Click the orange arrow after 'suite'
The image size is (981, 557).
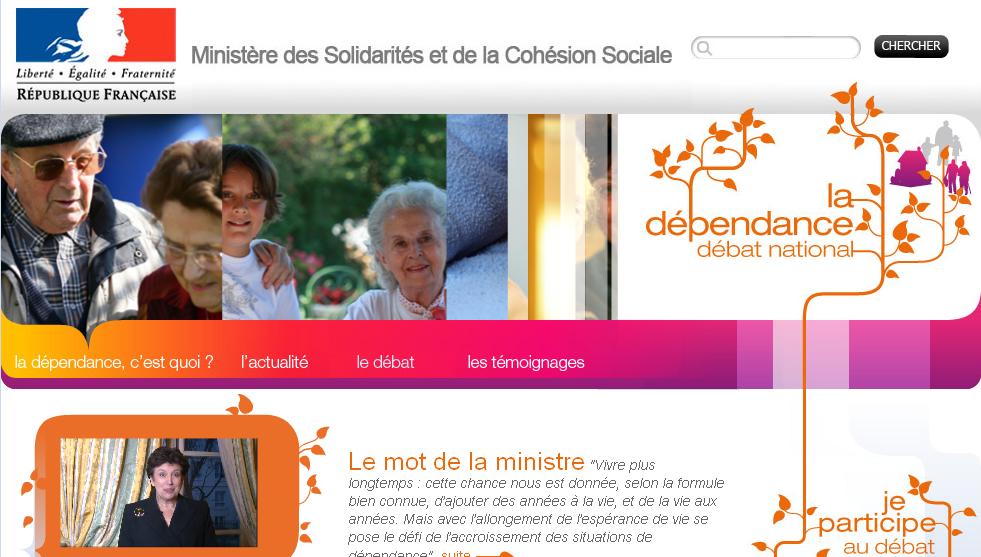494,554
